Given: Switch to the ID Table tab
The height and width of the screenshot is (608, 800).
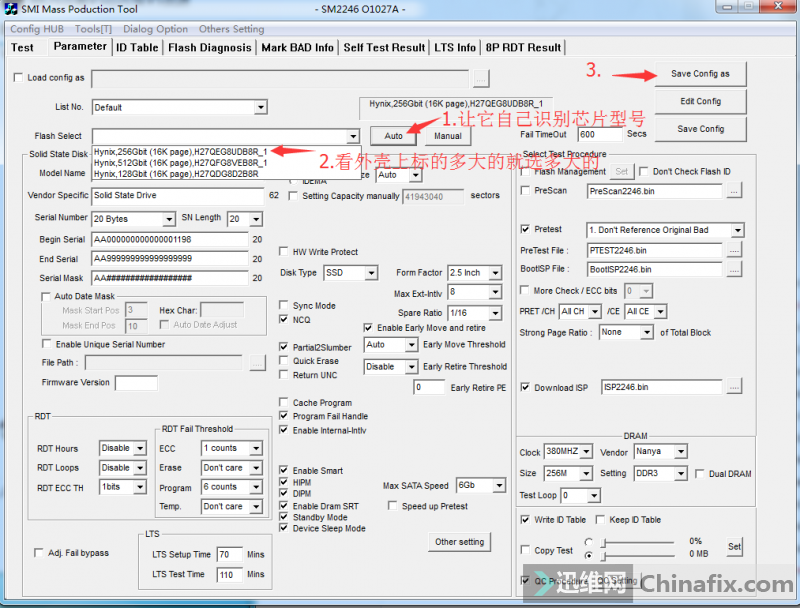Looking at the screenshot, I should coord(137,47).
